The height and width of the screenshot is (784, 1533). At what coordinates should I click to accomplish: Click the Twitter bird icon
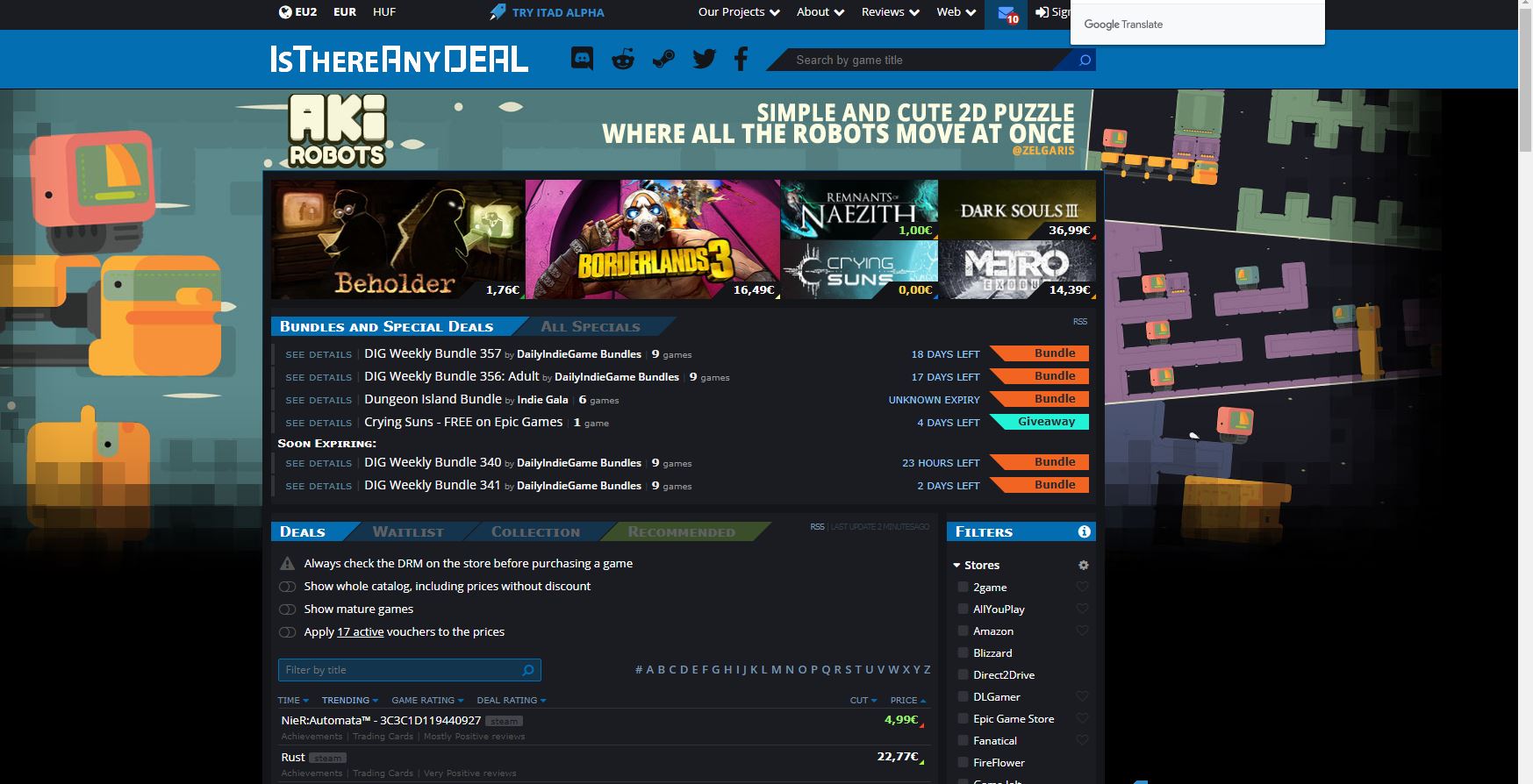(704, 60)
